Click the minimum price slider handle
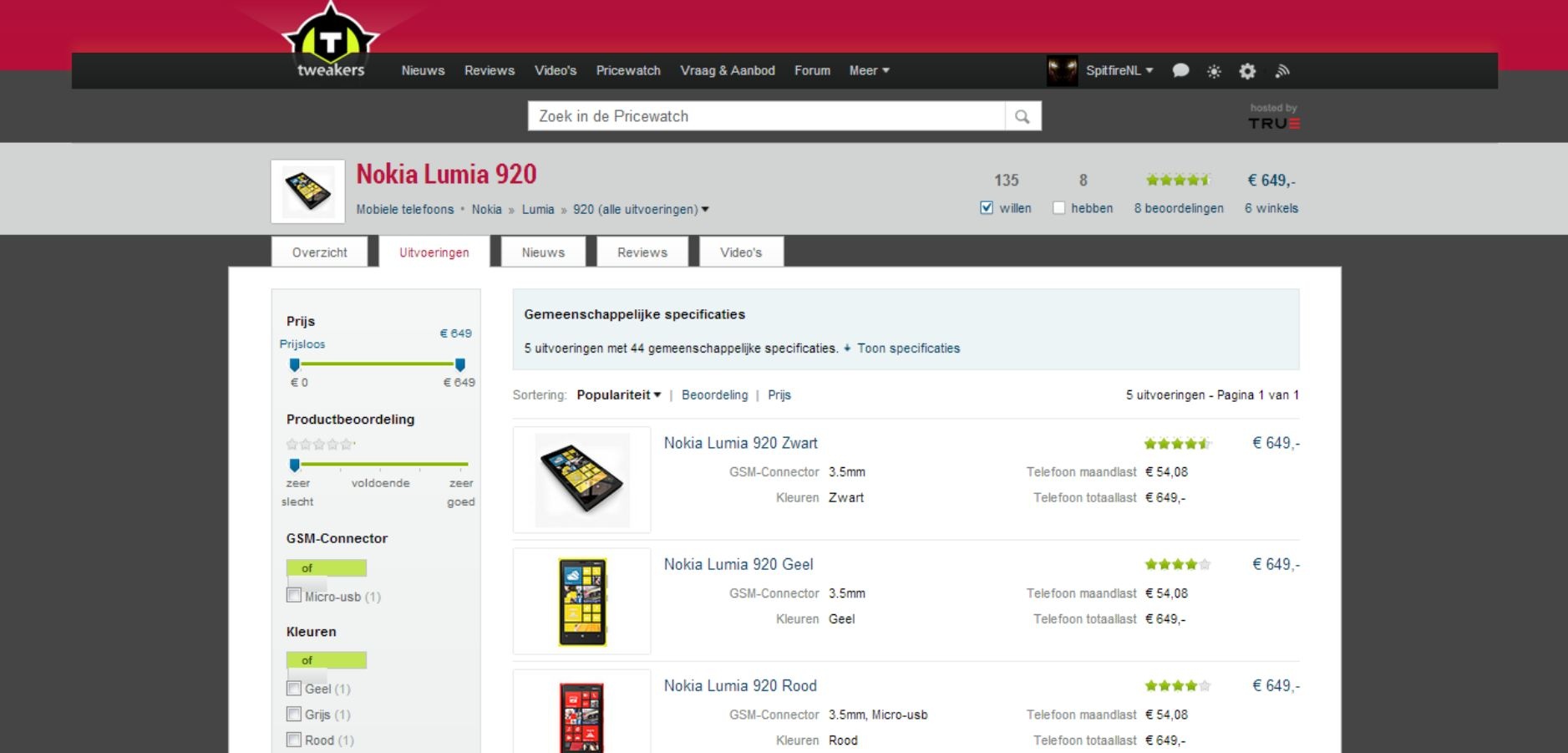Screen dimensions: 1568x753 pos(294,364)
